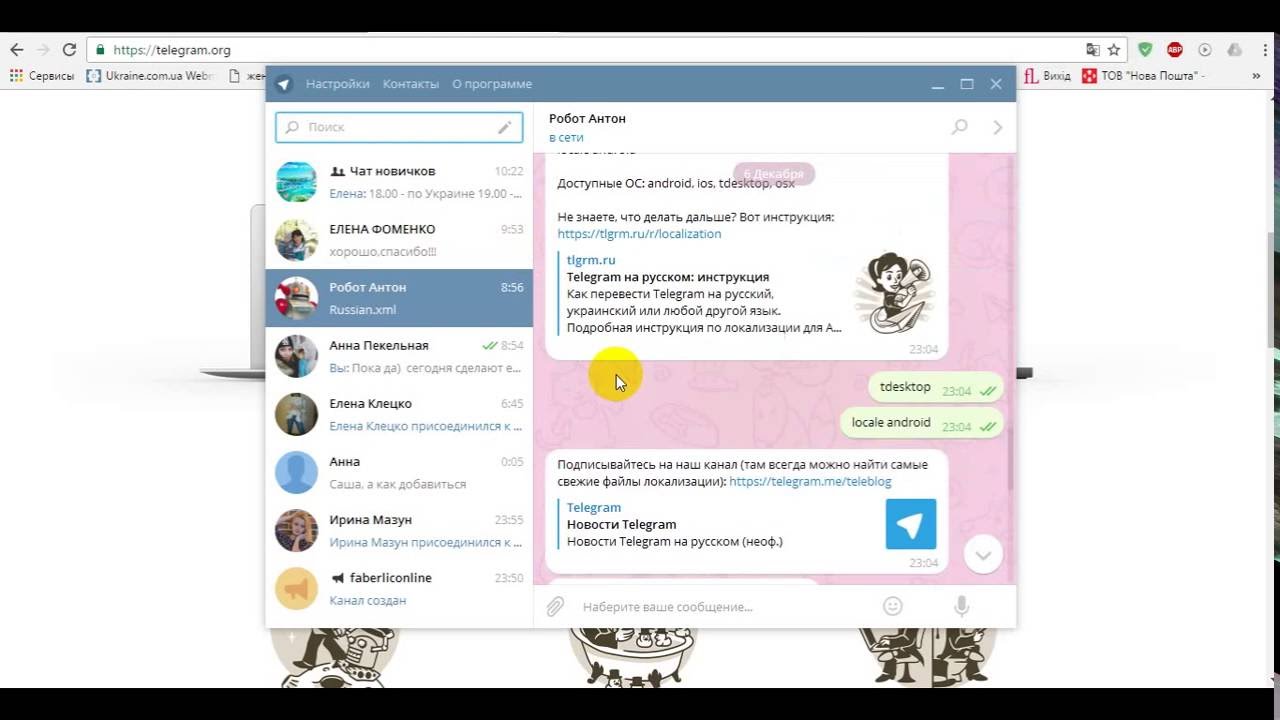1280x720 pixels.
Task: Click the pencil compose icon in search box
Action: (x=505, y=127)
